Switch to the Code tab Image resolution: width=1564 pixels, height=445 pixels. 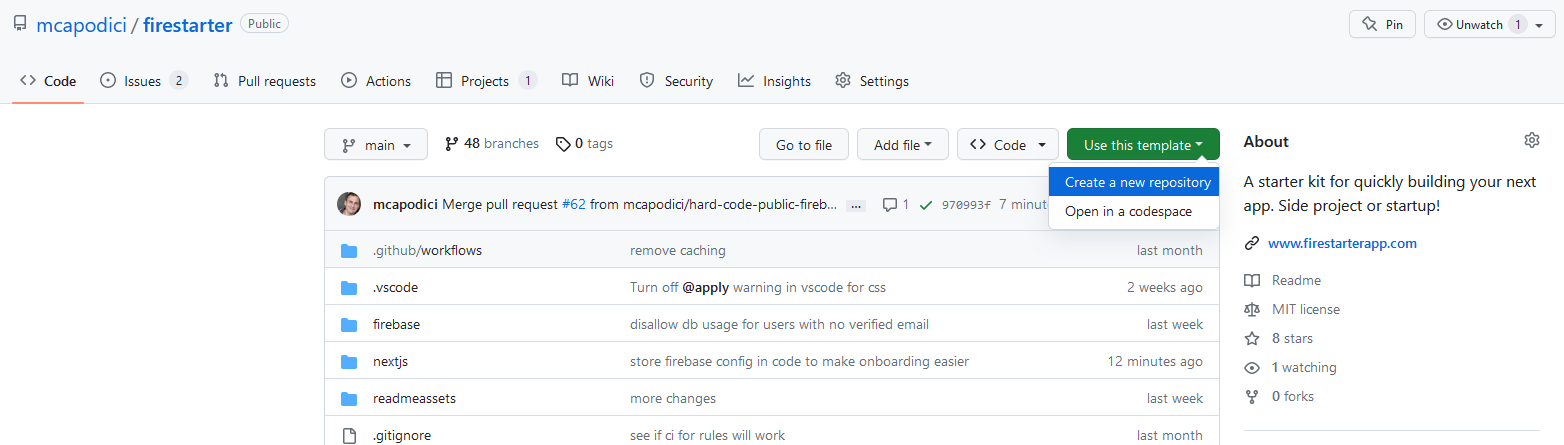[x=48, y=81]
